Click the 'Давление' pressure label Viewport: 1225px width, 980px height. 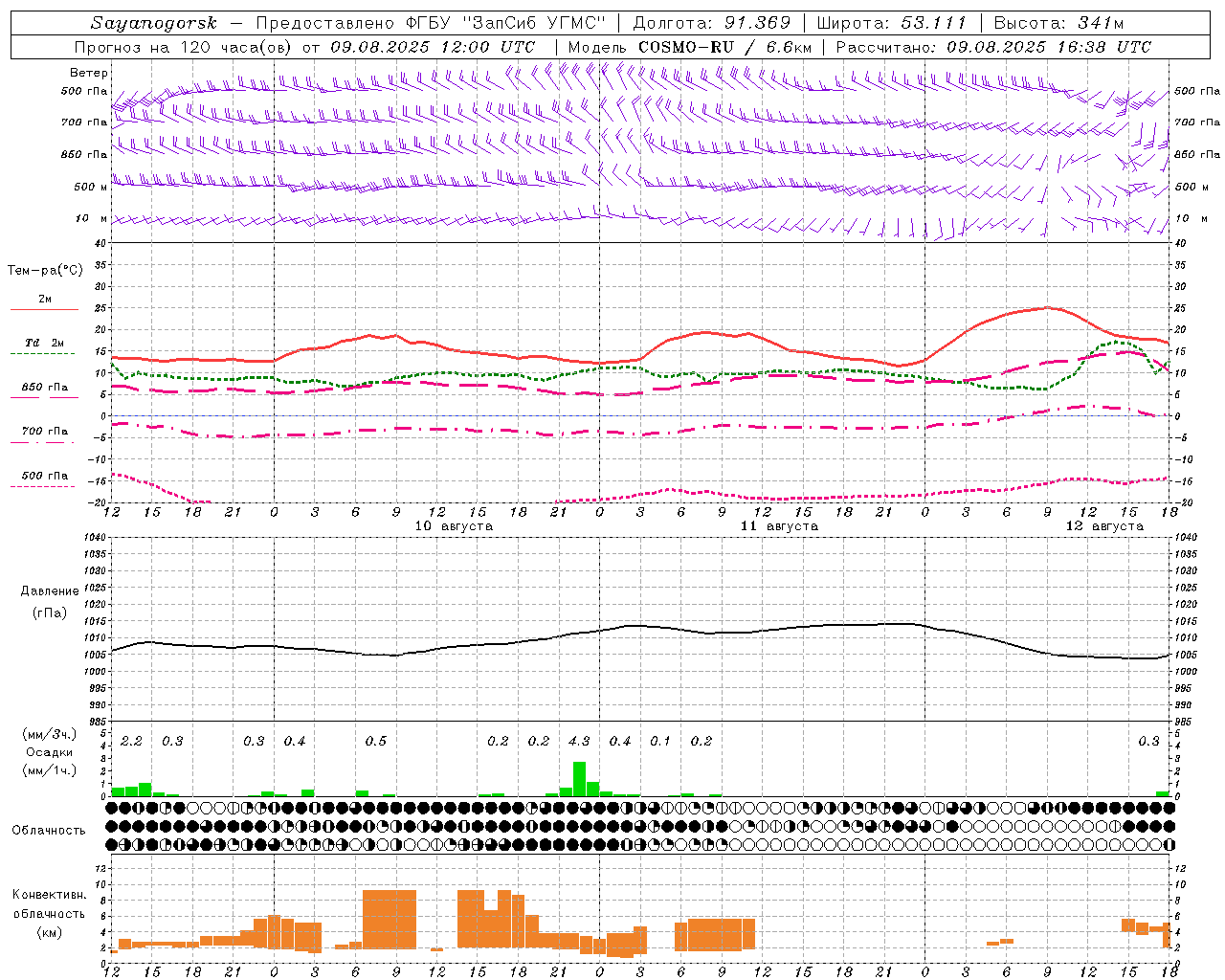pyautogui.click(x=50, y=591)
